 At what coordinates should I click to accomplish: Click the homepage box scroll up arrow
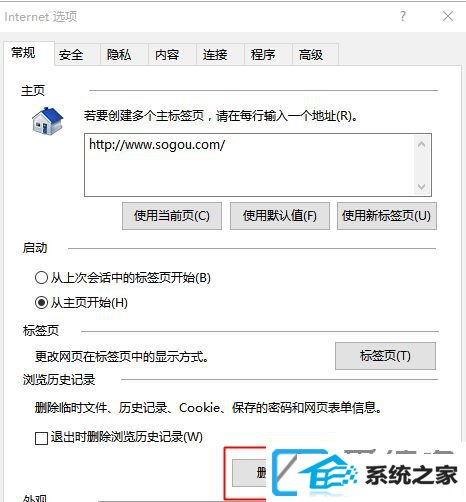[421, 145]
